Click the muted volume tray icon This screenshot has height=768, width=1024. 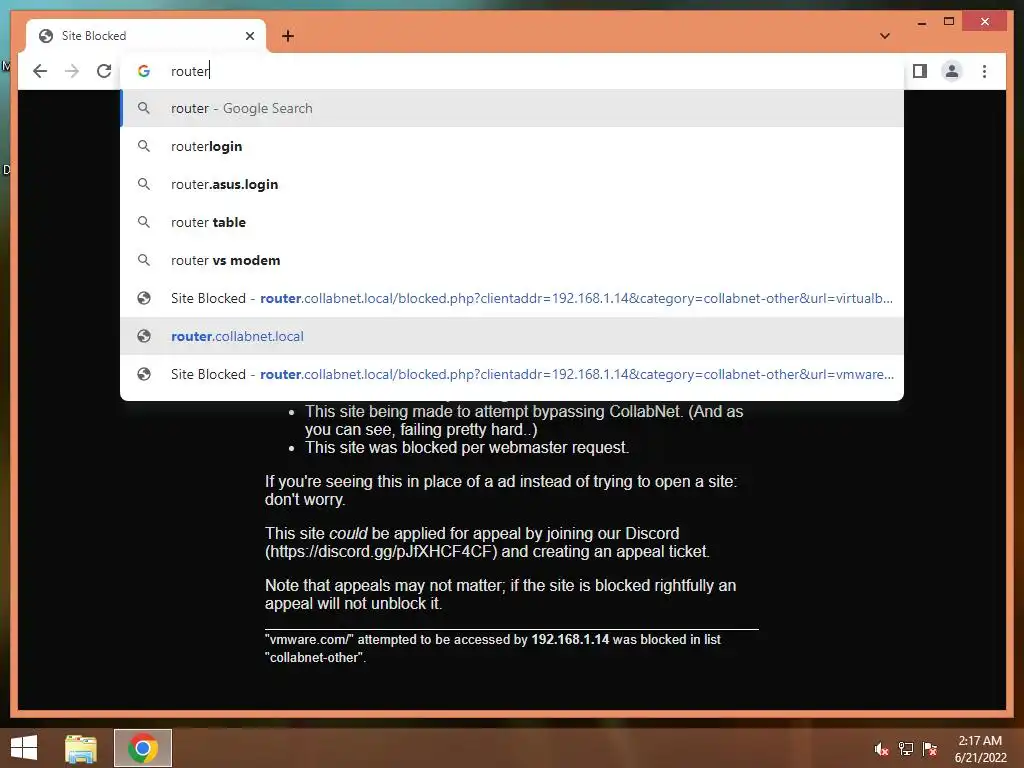(881, 749)
